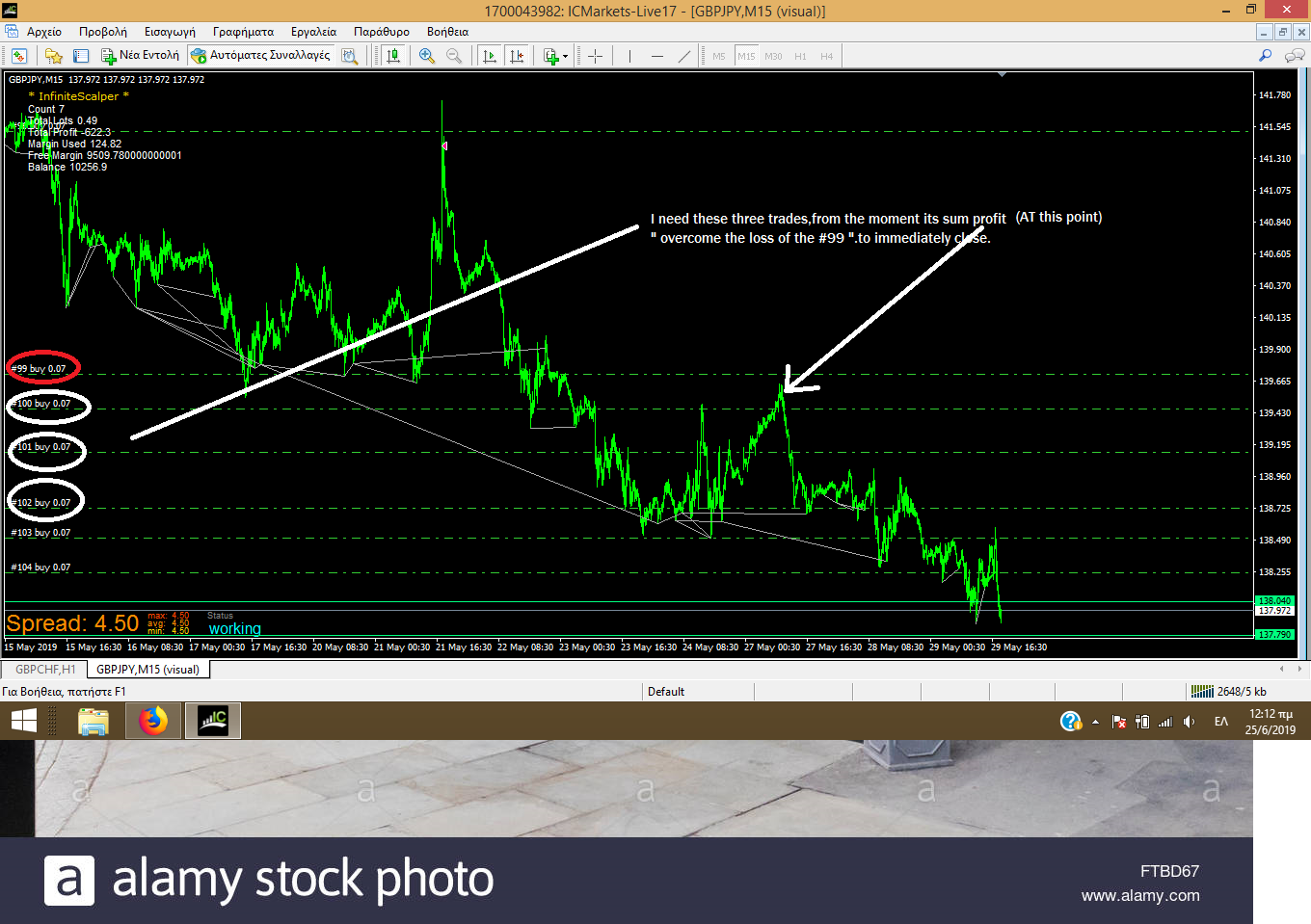Image resolution: width=1311 pixels, height=924 pixels.
Task: Restore the inner chart window
Action: 1282,32
